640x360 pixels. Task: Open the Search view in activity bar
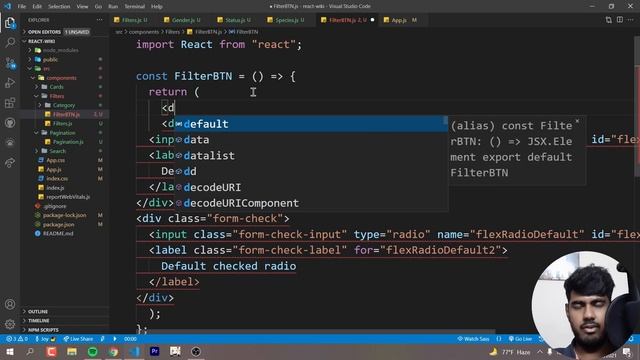[x=10, y=42]
